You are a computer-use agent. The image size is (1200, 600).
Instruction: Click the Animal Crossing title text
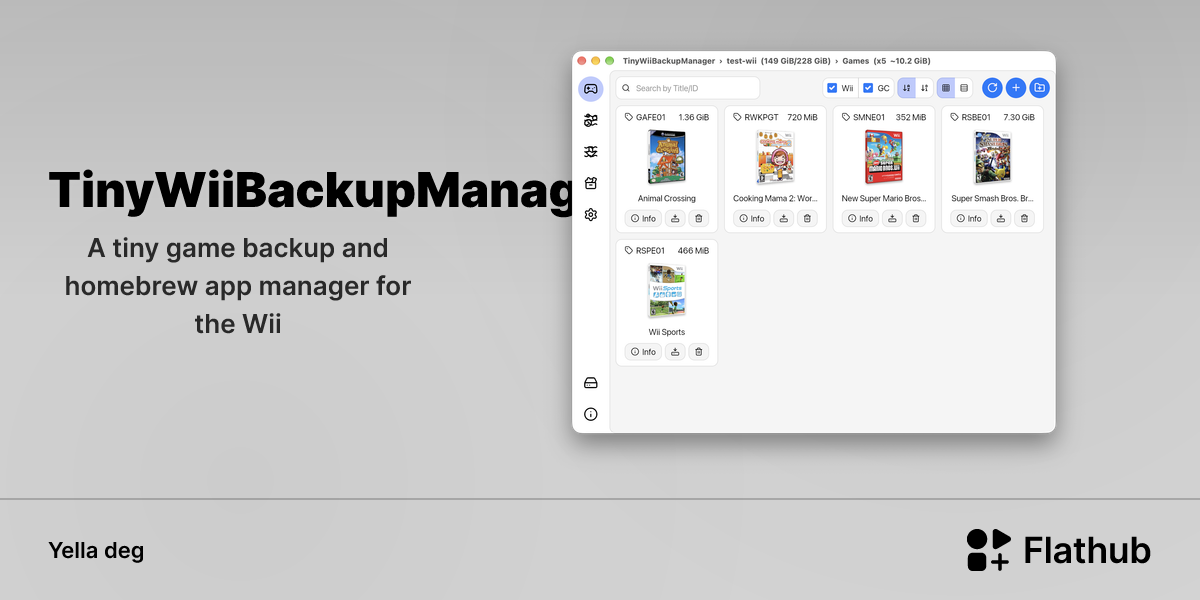(x=667, y=198)
